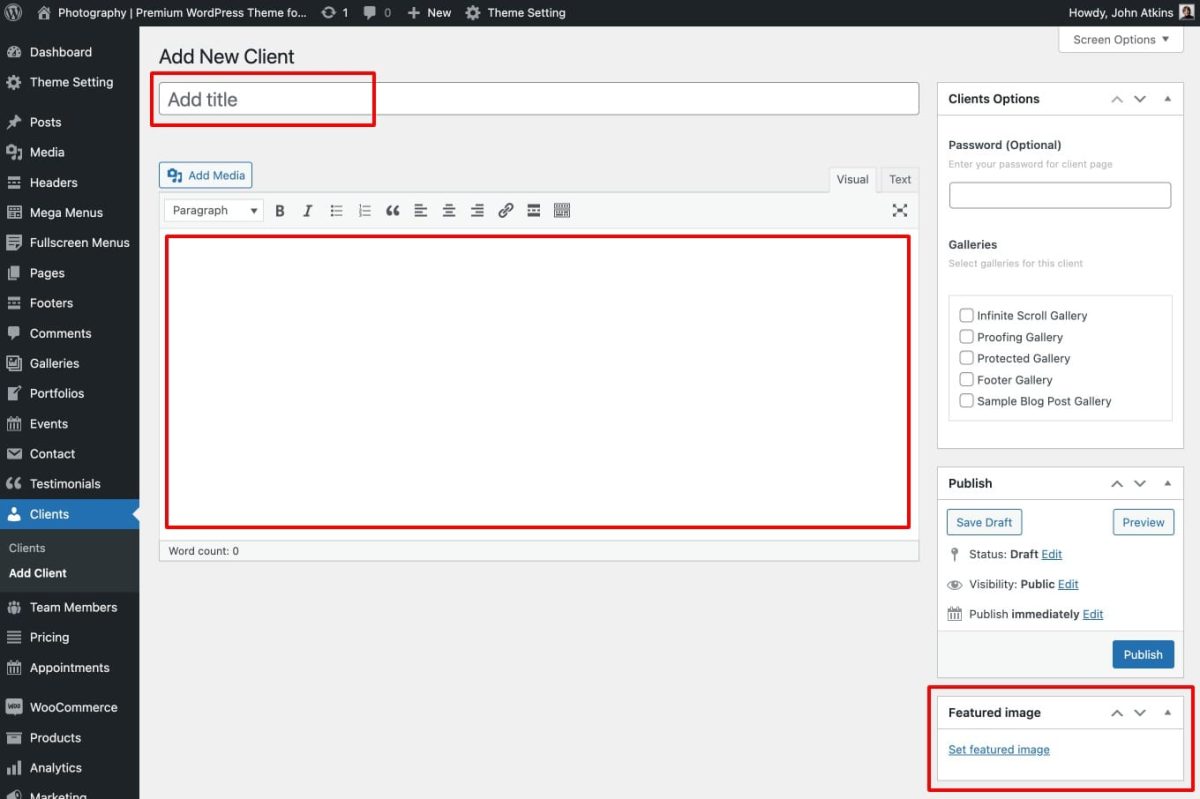
Task: Open the New menu in admin bar
Action: pos(429,13)
